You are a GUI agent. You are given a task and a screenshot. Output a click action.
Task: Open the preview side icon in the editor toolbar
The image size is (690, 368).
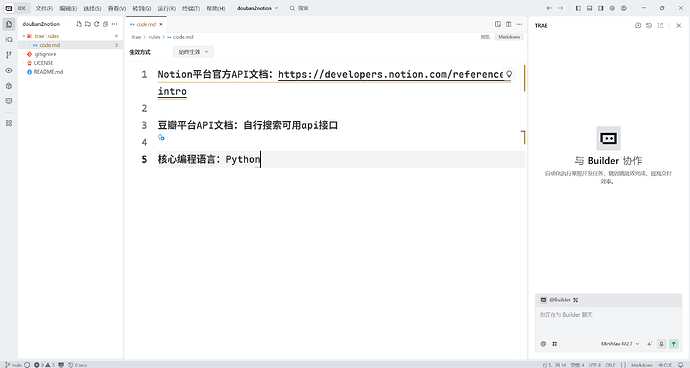tap(498, 24)
